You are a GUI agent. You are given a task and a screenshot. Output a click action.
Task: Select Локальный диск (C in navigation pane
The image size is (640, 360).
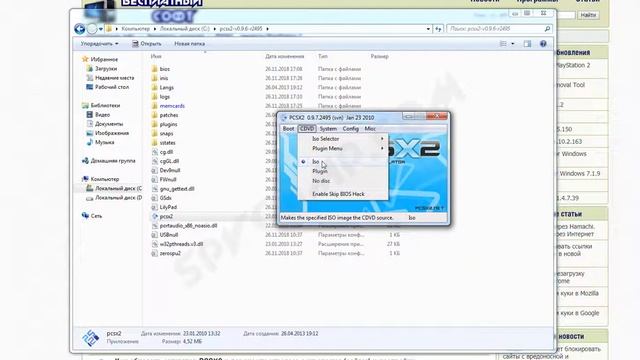pyautogui.click(x=118, y=189)
